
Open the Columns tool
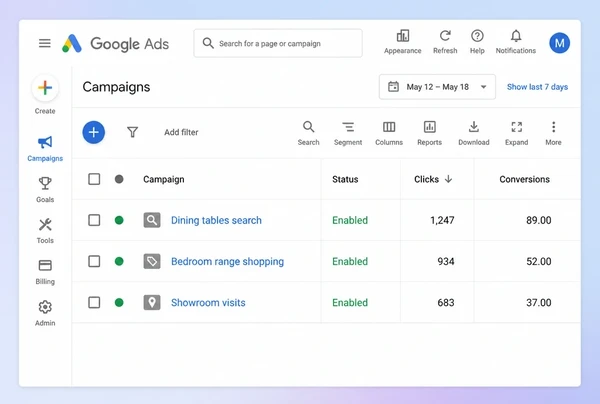pyautogui.click(x=389, y=133)
